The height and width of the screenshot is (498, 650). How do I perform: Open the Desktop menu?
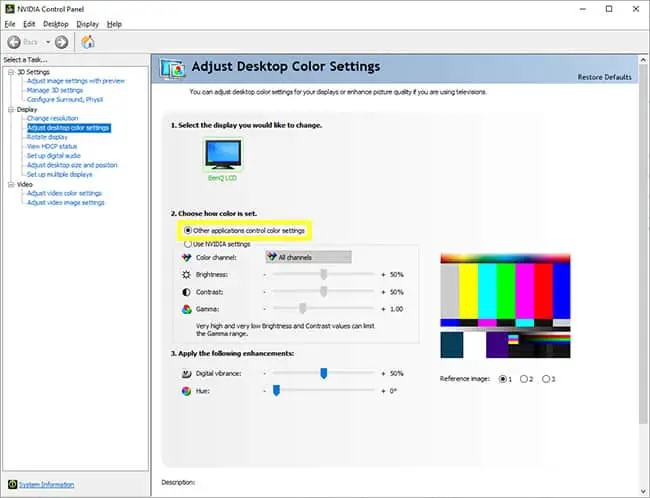pyautogui.click(x=56, y=23)
